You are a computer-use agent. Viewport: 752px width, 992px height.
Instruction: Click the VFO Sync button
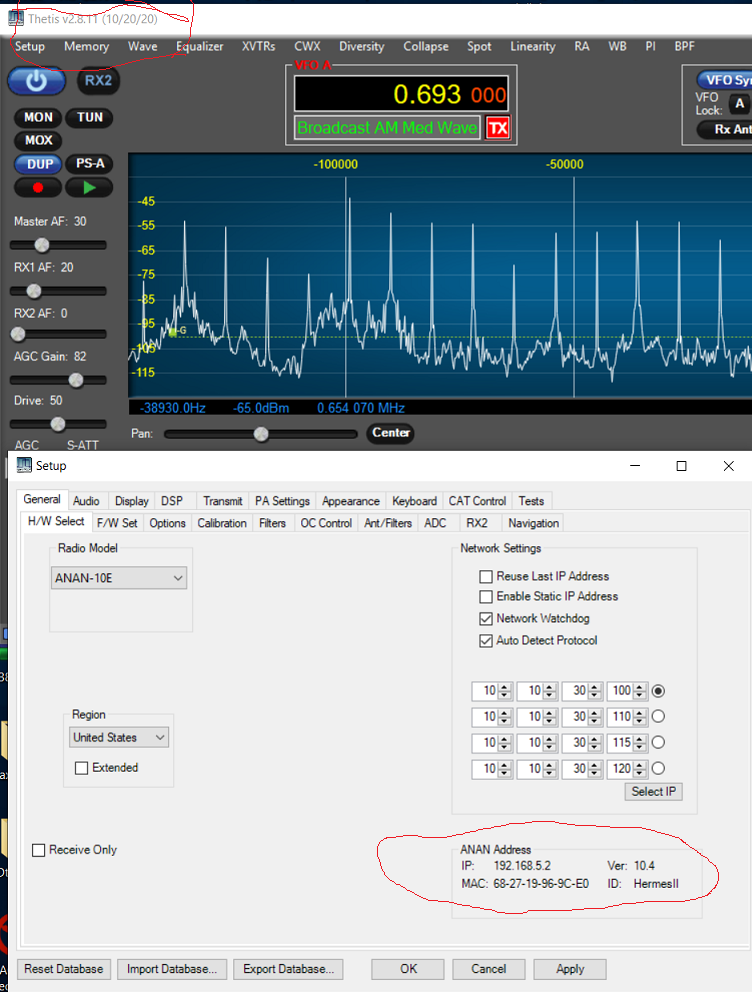click(725, 80)
